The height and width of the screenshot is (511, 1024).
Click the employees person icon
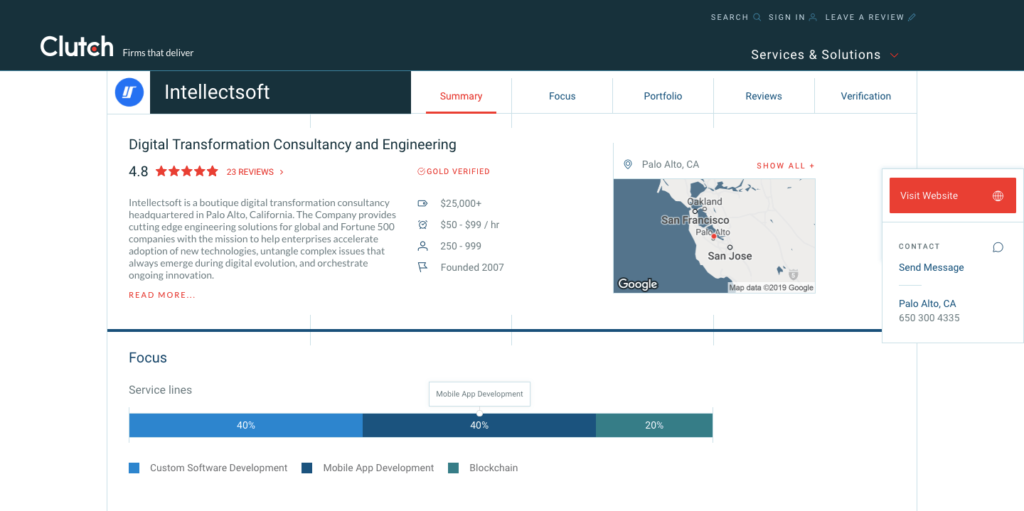coord(423,246)
